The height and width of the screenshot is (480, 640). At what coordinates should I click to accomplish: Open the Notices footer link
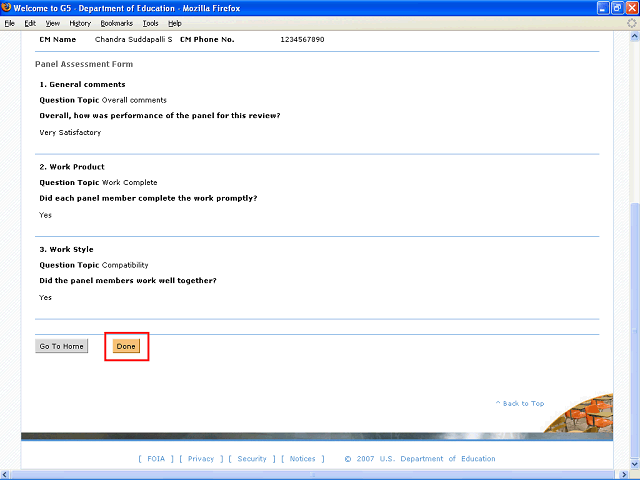coord(302,459)
